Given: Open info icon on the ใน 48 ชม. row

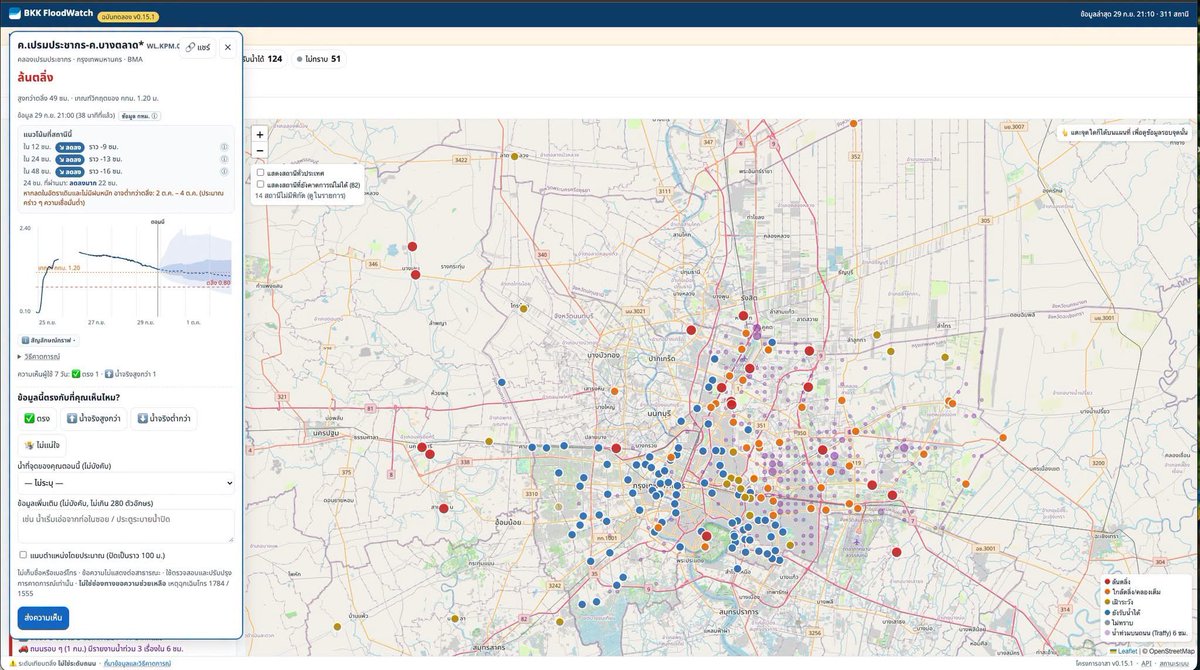Looking at the screenshot, I should [x=224, y=171].
